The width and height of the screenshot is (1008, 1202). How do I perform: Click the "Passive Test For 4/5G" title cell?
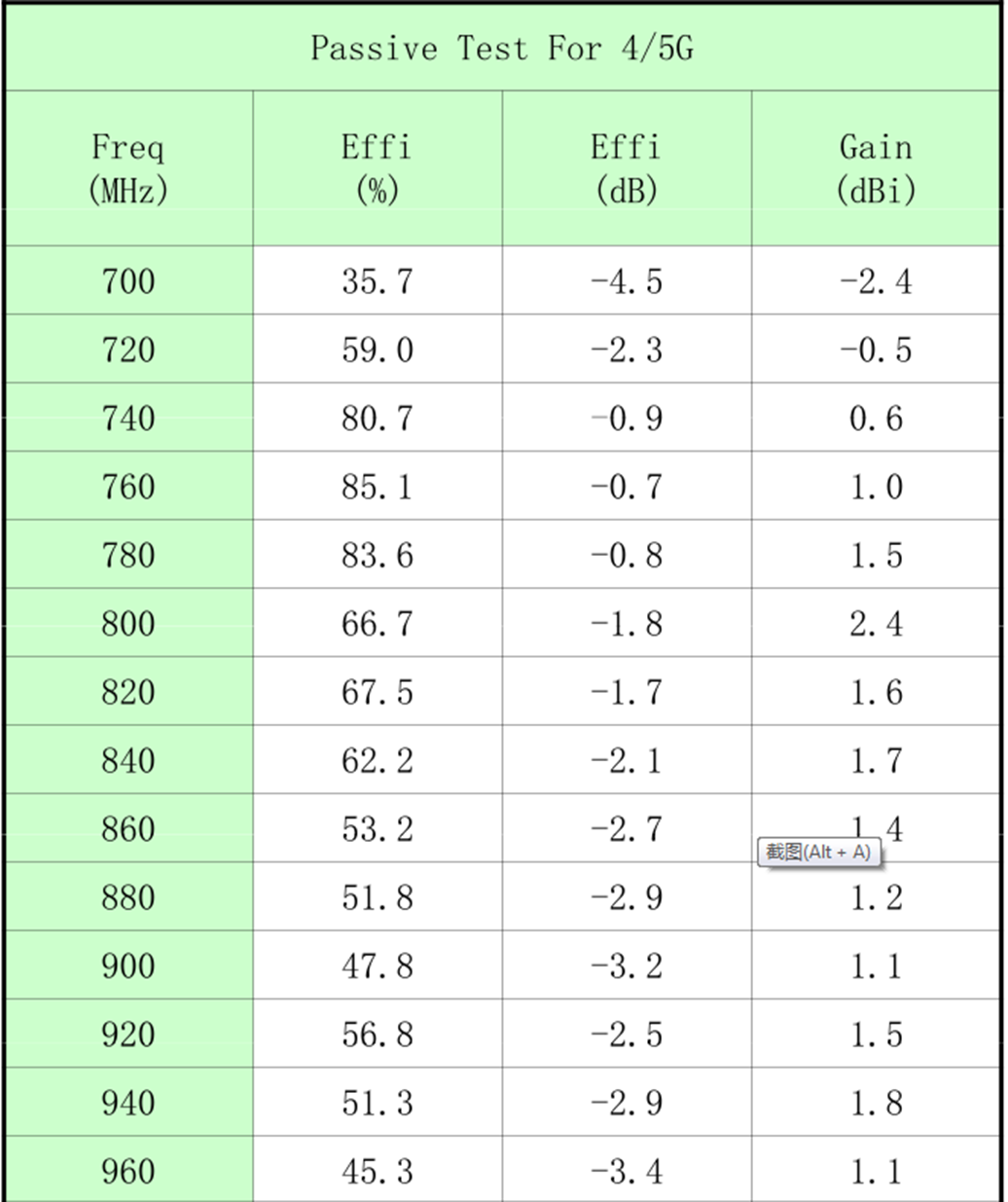tap(502, 49)
